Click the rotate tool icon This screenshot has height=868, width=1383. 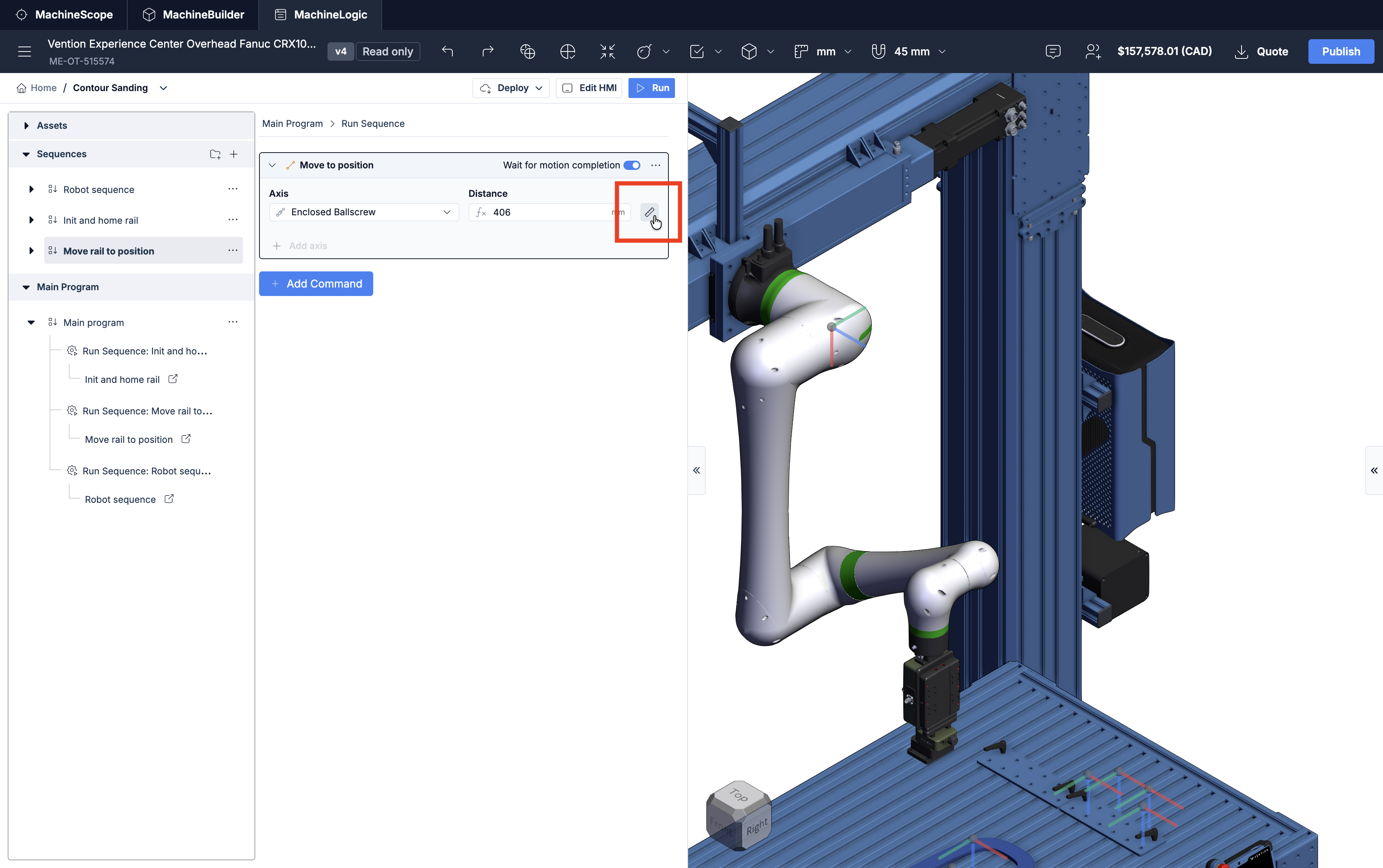tap(645, 52)
